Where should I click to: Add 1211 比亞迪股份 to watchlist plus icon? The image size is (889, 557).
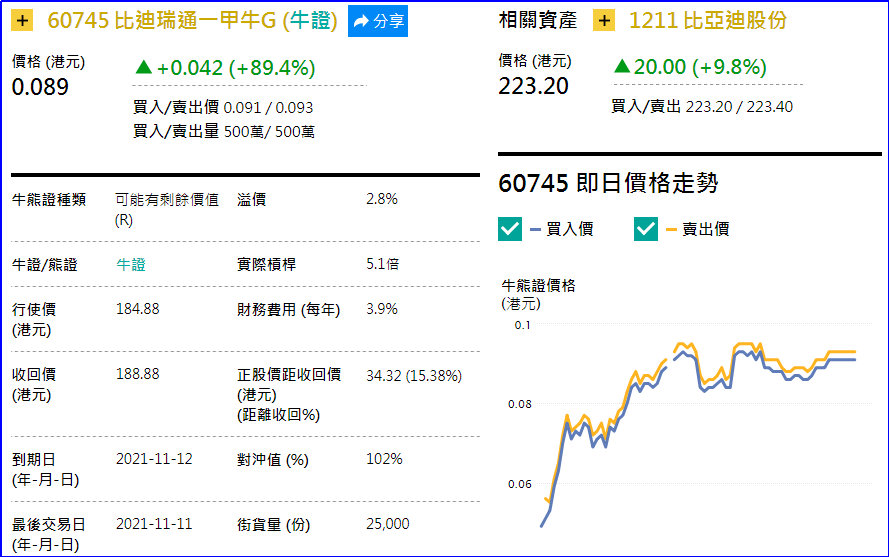click(x=604, y=21)
